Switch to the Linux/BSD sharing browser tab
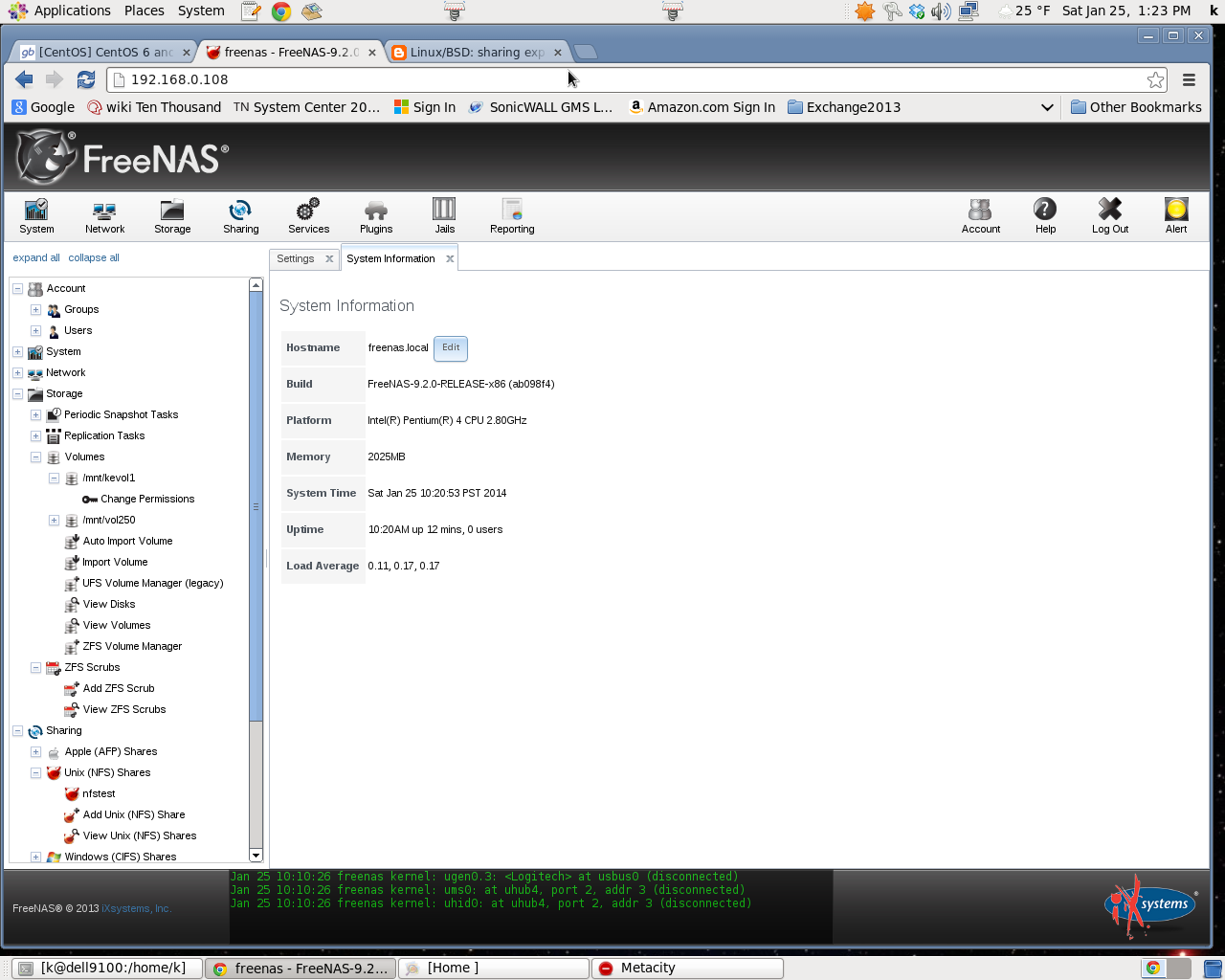The image size is (1225, 980). click(478, 52)
